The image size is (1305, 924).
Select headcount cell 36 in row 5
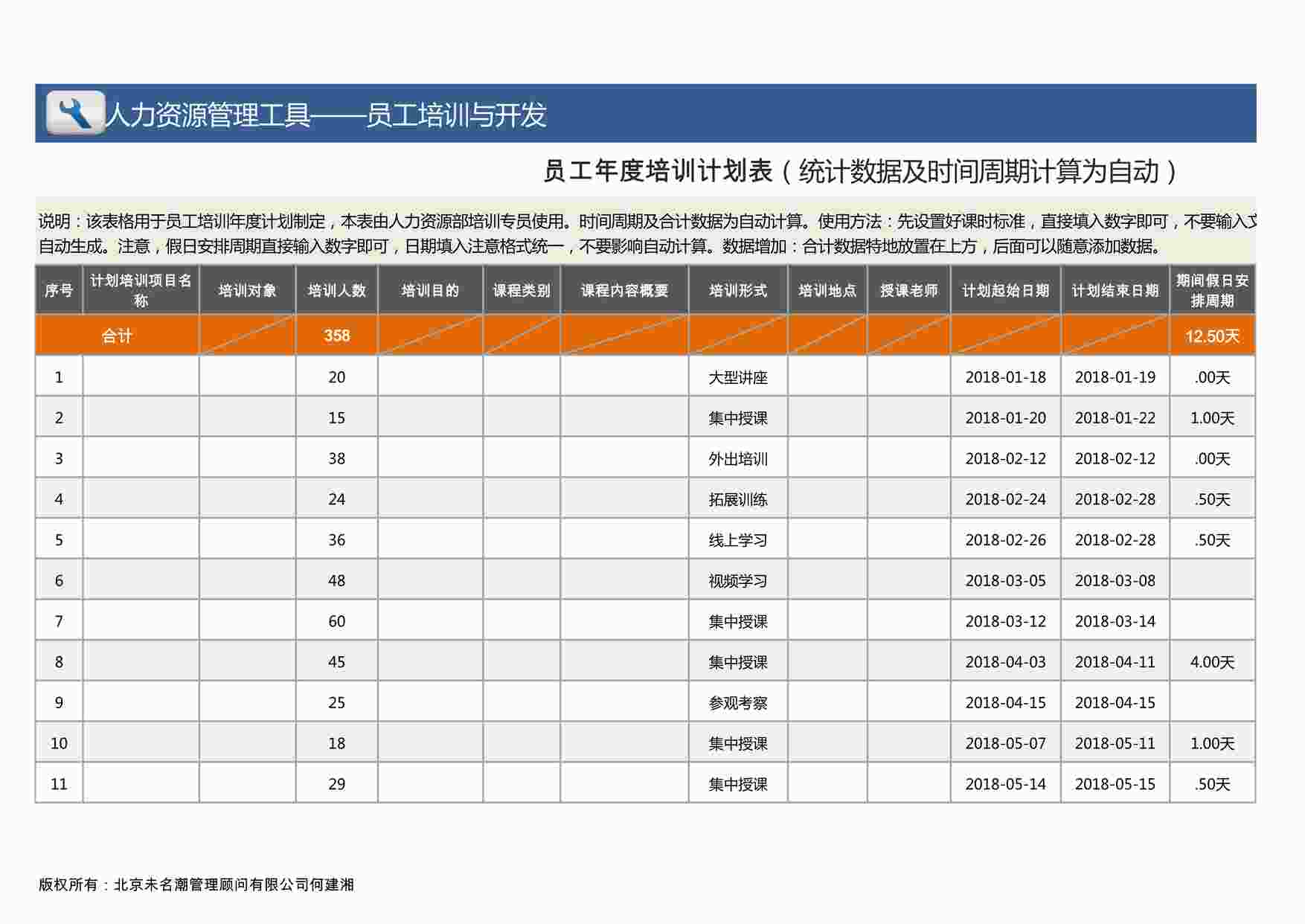pos(336,539)
